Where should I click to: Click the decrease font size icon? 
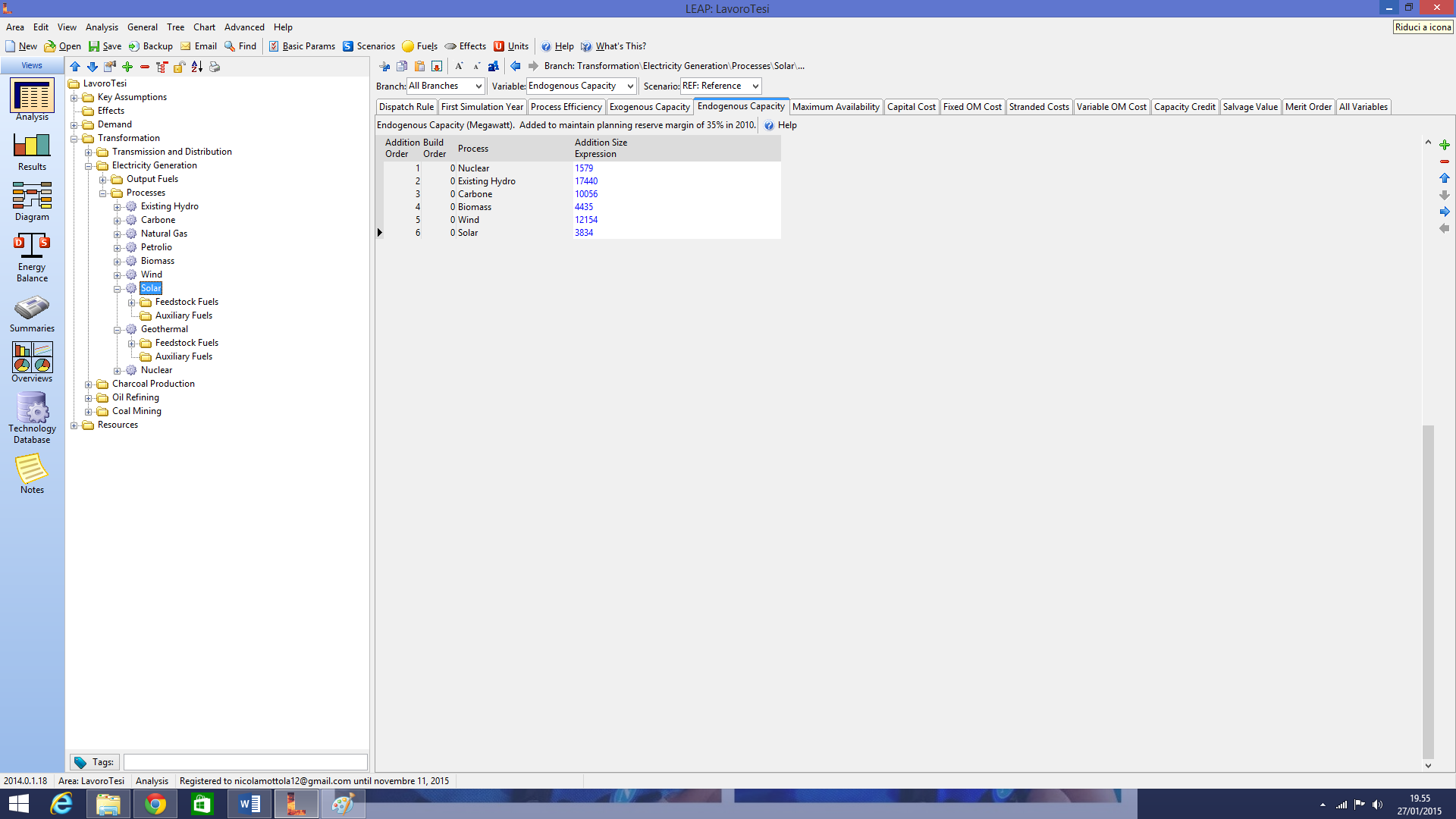point(476,66)
